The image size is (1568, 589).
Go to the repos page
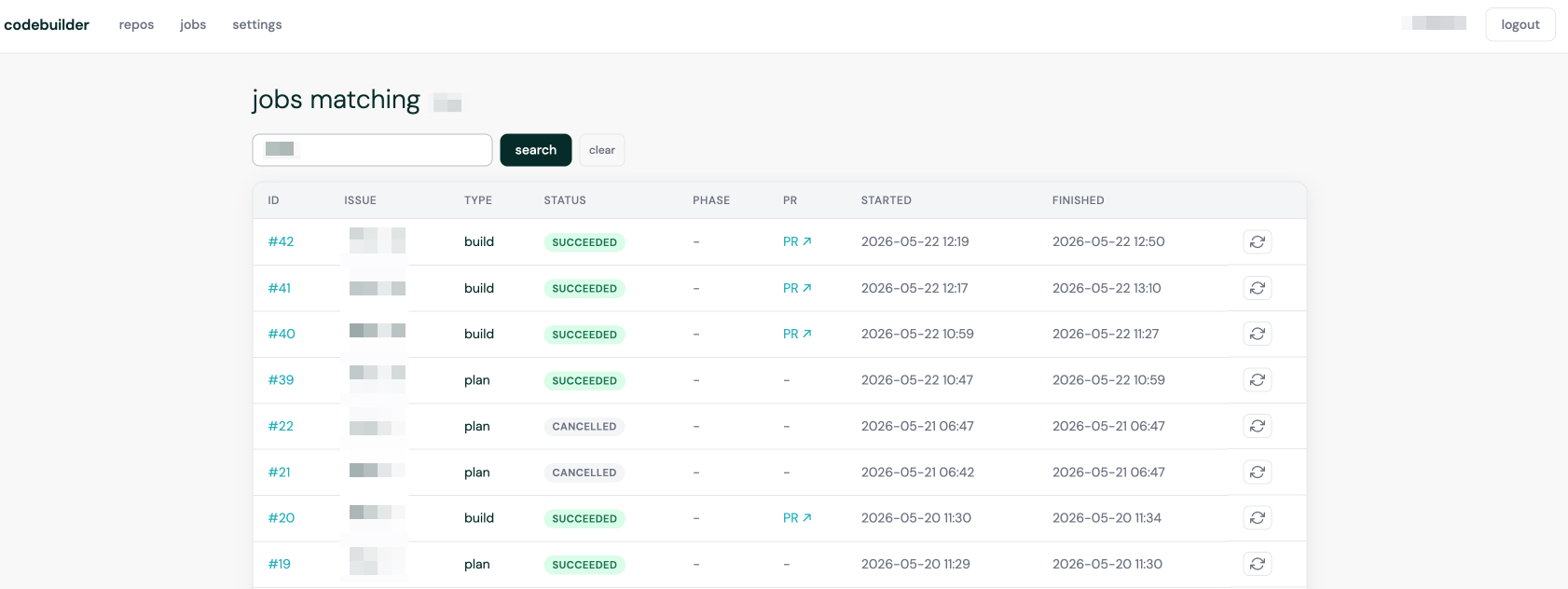[136, 24]
